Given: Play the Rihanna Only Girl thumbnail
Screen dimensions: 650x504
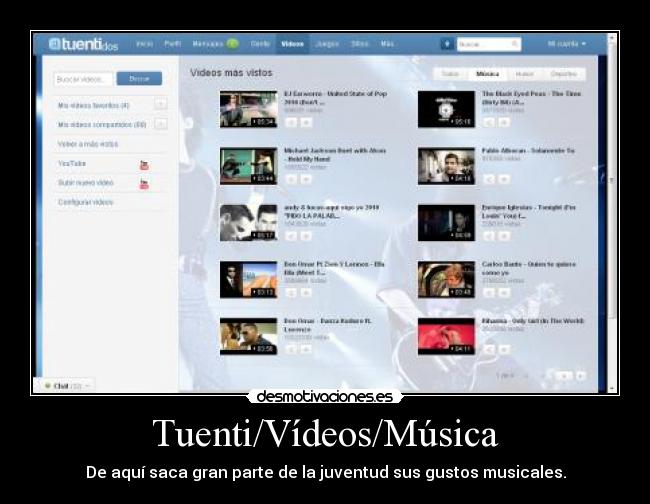Looking at the screenshot, I should (x=446, y=336).
